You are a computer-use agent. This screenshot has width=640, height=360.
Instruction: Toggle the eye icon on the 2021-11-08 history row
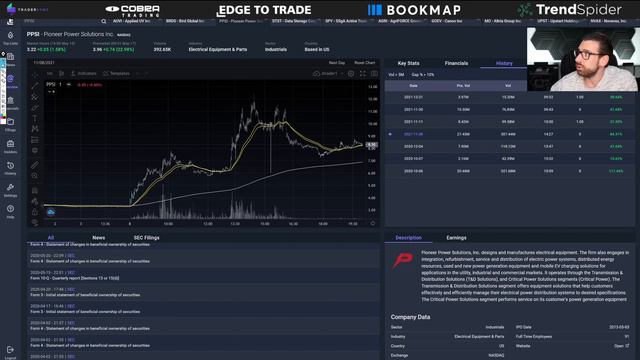[x=391, y=134]
